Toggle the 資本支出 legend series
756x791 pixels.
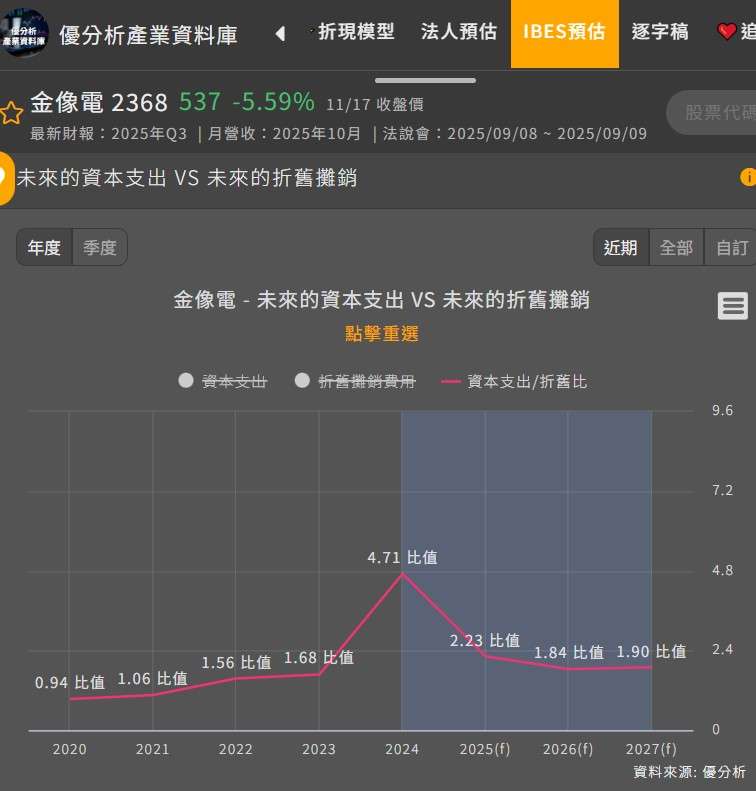[222, 381]
